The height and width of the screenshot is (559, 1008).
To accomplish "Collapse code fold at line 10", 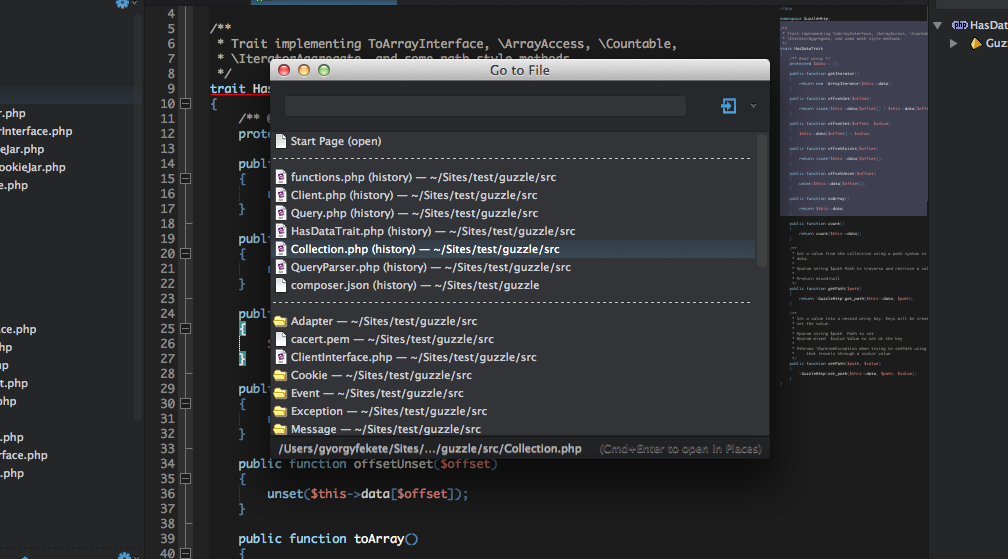I will (184, 104).
